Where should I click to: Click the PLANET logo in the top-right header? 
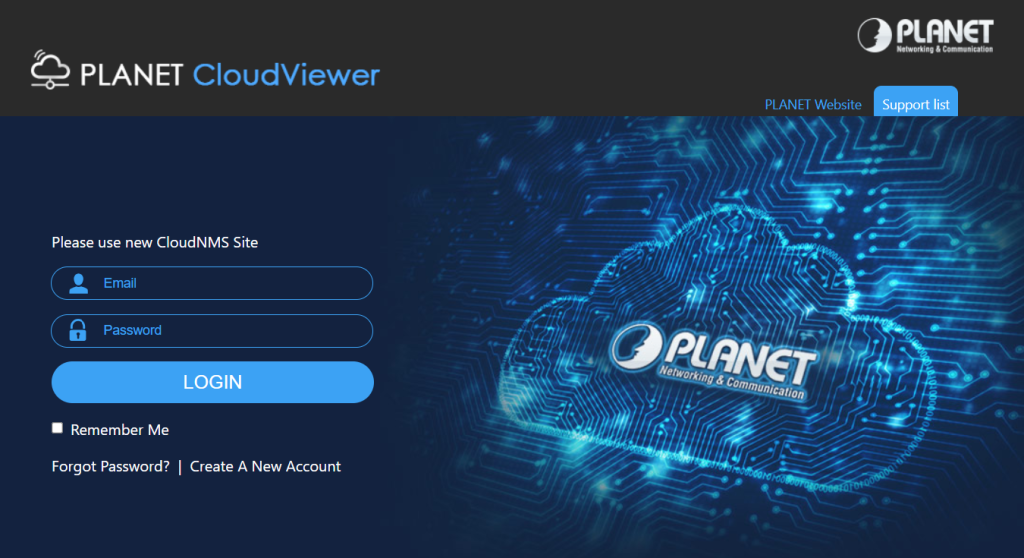(x=924, y=33)
